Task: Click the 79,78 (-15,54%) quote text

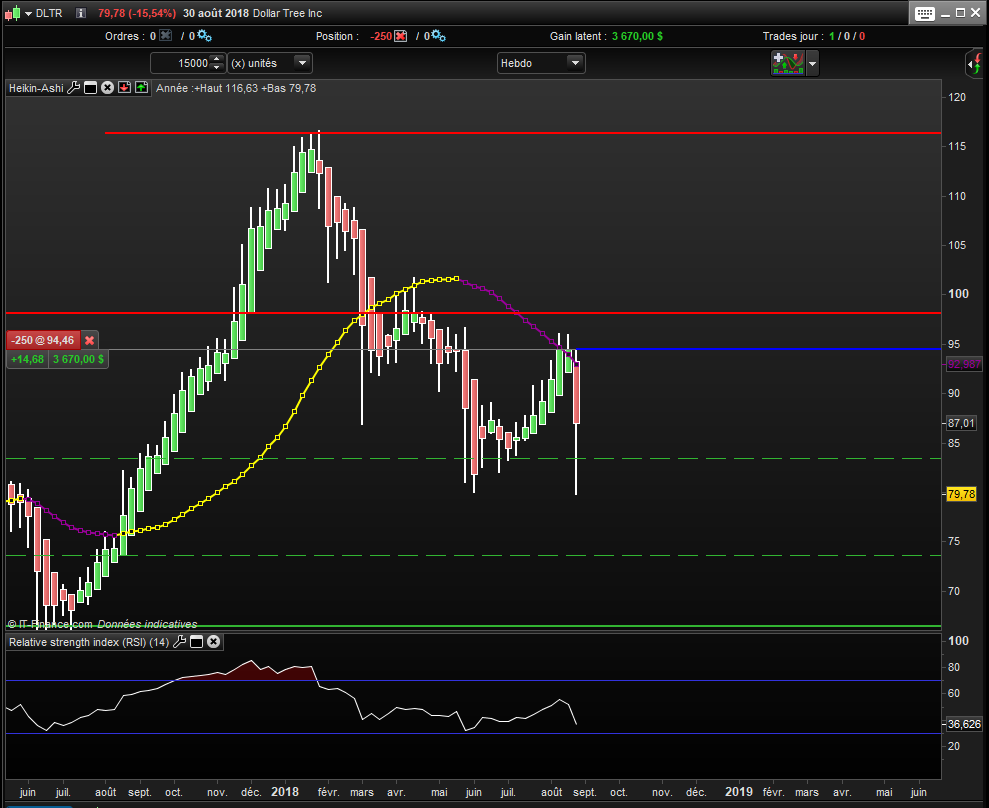Action: pos(137,13)
